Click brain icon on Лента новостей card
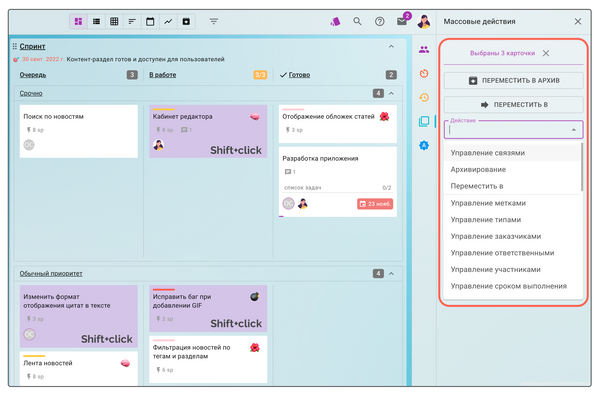 [x=126, y=363]
